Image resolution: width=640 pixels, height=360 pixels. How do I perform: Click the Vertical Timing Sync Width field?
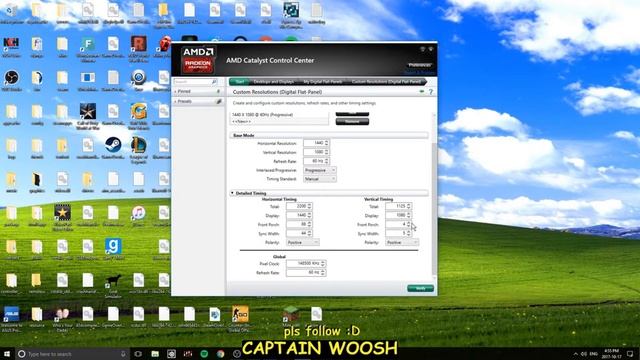point(398,233)
